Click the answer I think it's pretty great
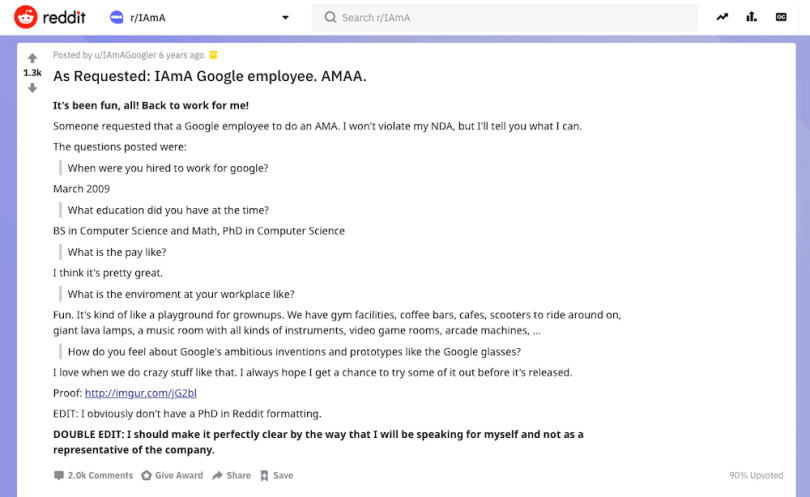The image size is (810, 497). tap(108, 273)
